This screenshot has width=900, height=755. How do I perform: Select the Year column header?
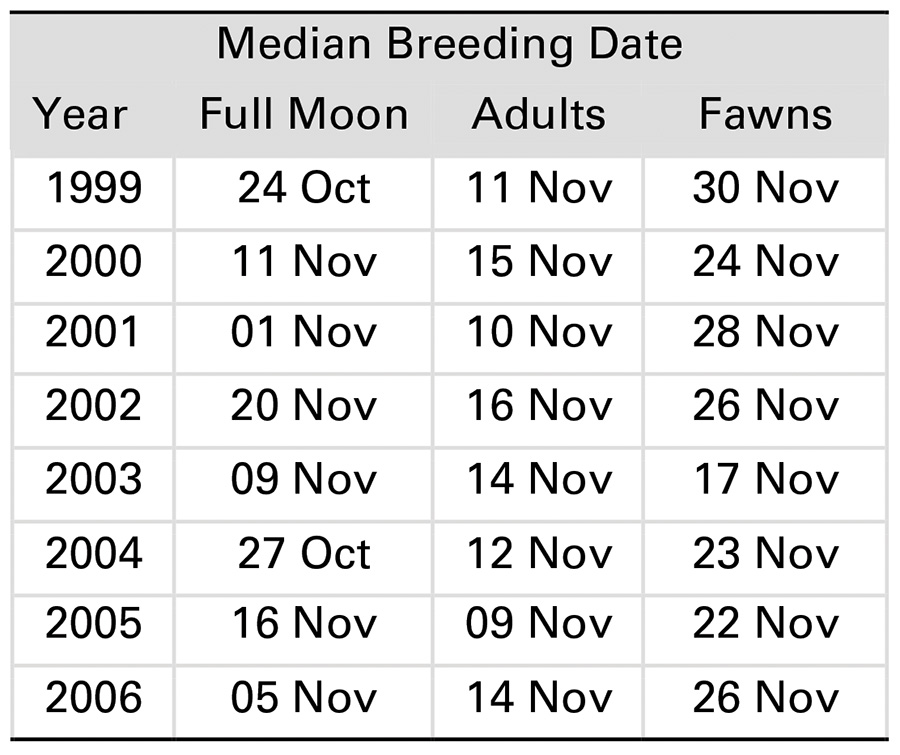[x=80, y=114]
